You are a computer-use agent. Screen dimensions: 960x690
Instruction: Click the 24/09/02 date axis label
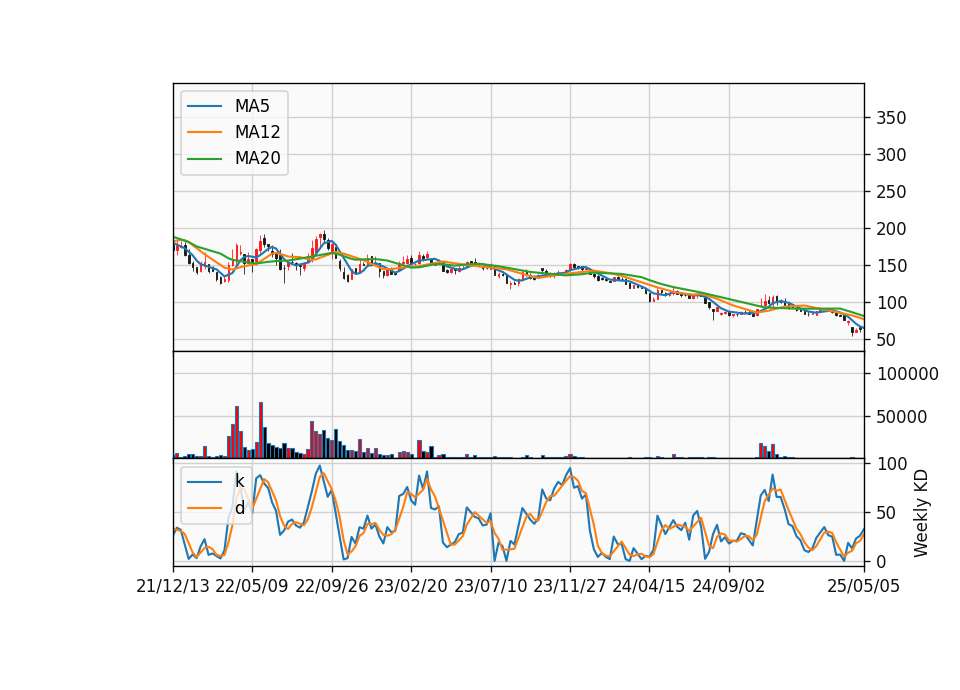pyautogui.click(x=729, y=586)
